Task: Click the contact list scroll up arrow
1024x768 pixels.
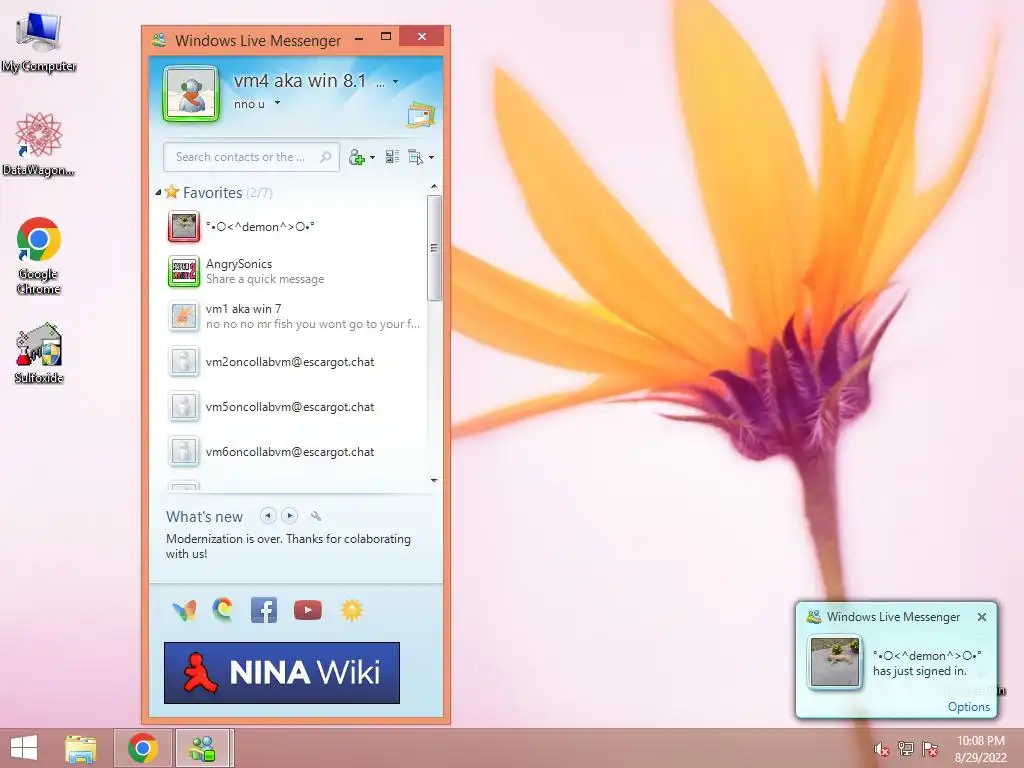Action: (x=434, y=187)
